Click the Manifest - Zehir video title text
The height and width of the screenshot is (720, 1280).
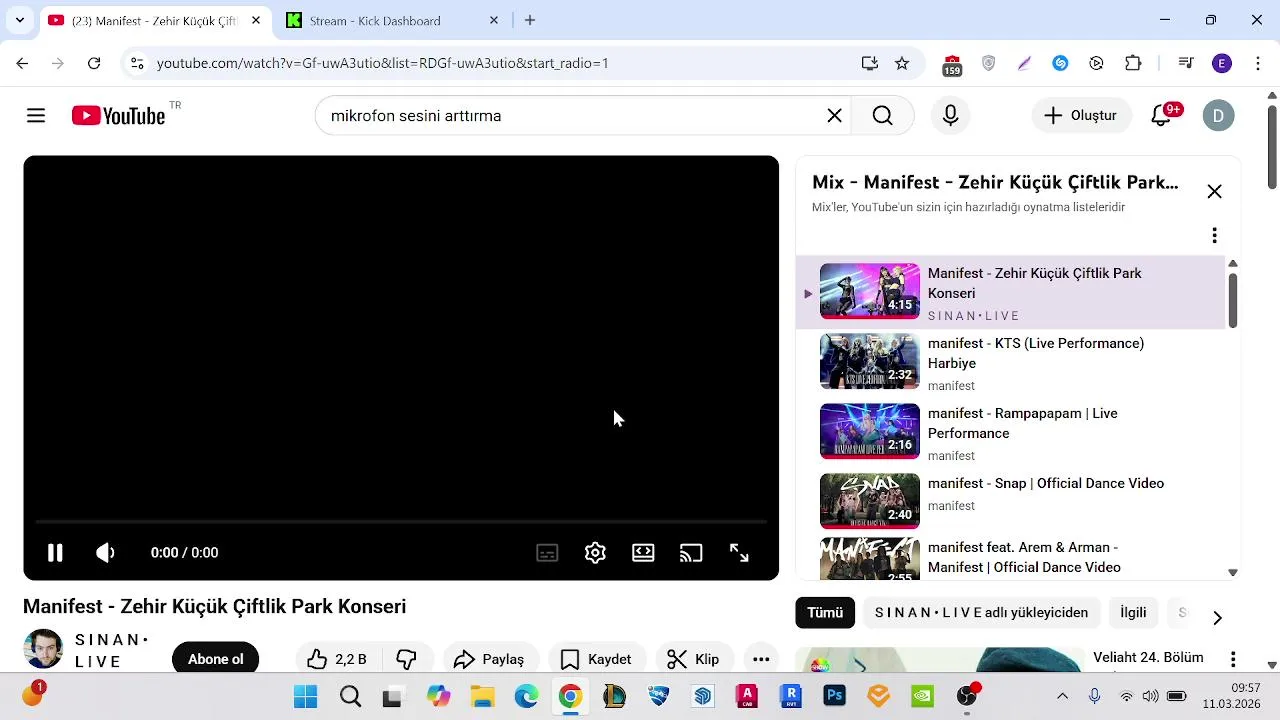214,606
